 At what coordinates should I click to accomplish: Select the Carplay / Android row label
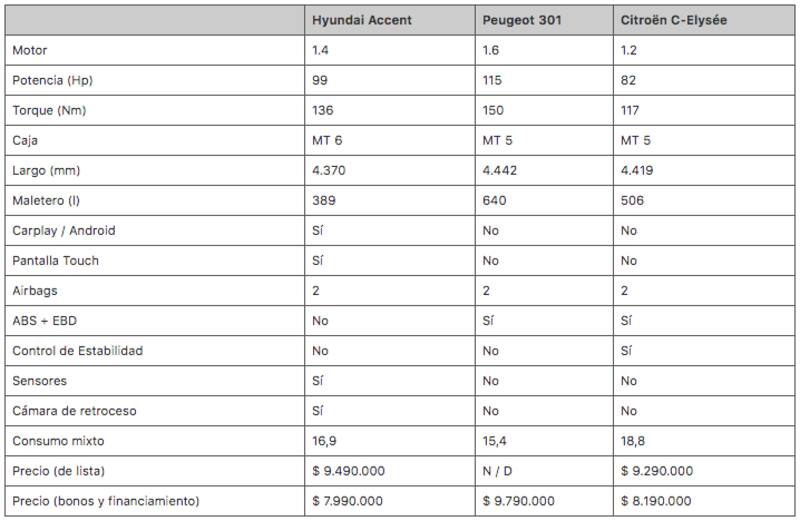point(64,230)
